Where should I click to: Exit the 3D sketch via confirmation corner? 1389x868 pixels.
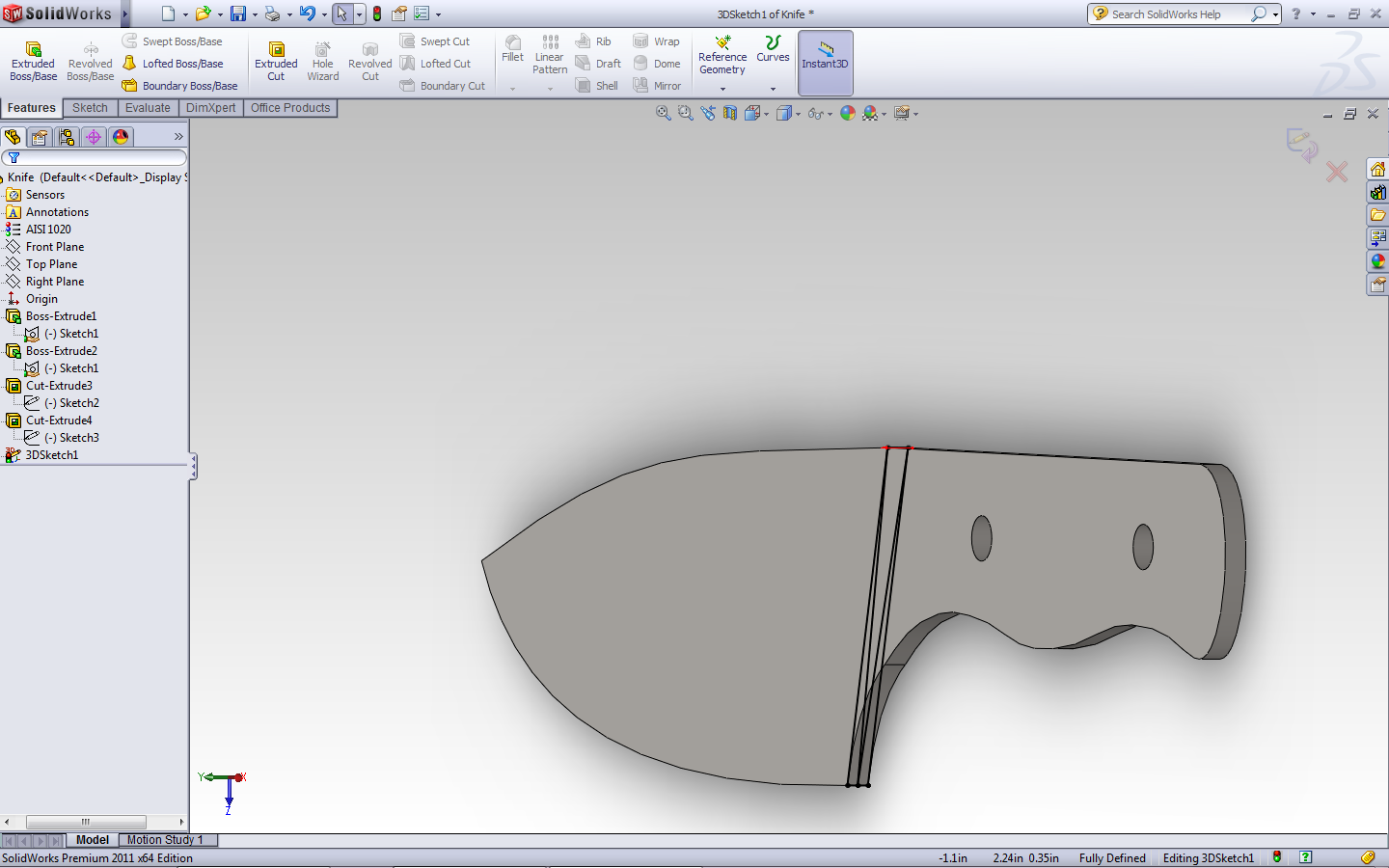[x=1301, y=145]
